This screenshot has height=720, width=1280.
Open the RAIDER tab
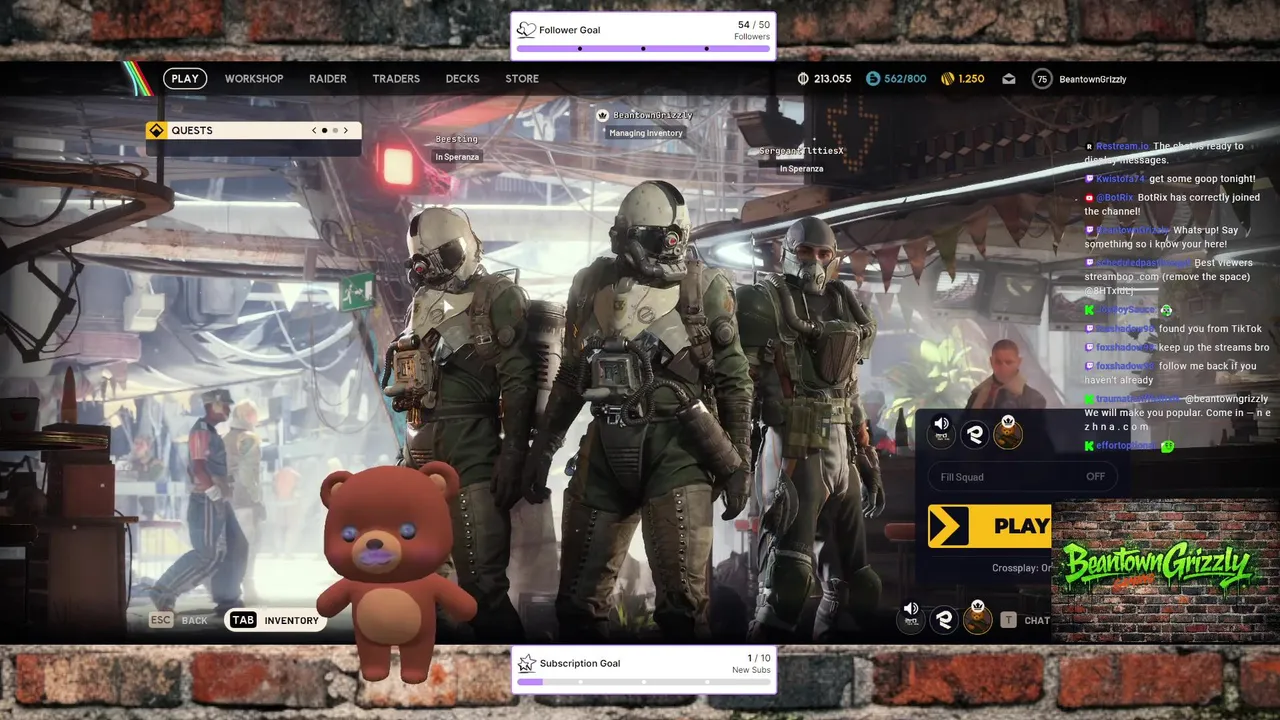click(328, 79)
